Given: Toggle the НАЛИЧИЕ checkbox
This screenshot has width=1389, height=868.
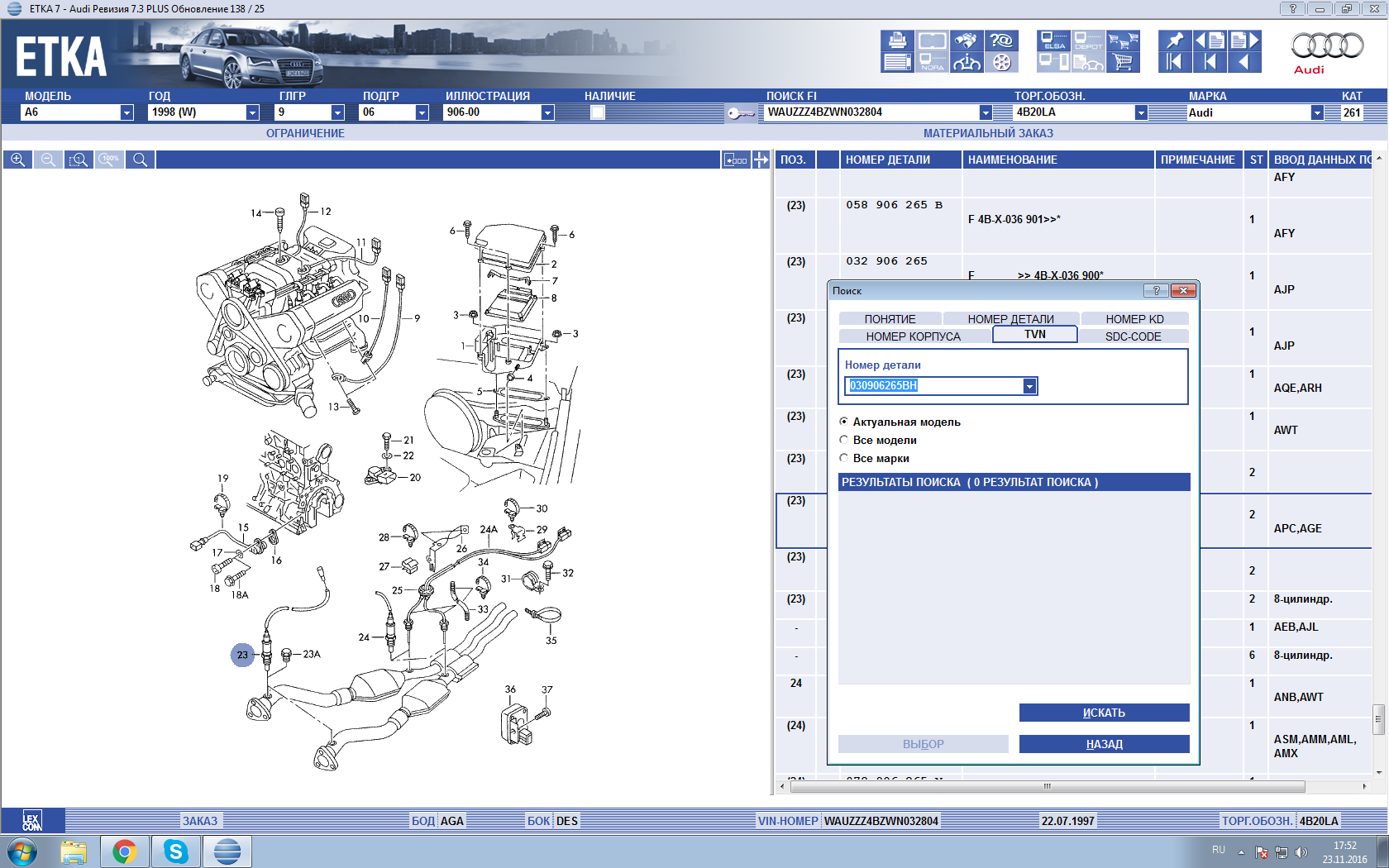Looking at the screenshot, I should [x=598, y=113].
